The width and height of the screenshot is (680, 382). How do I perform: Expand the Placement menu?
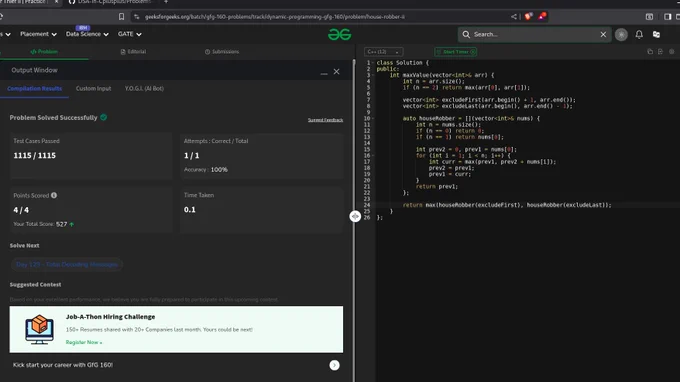coord(38,34)
